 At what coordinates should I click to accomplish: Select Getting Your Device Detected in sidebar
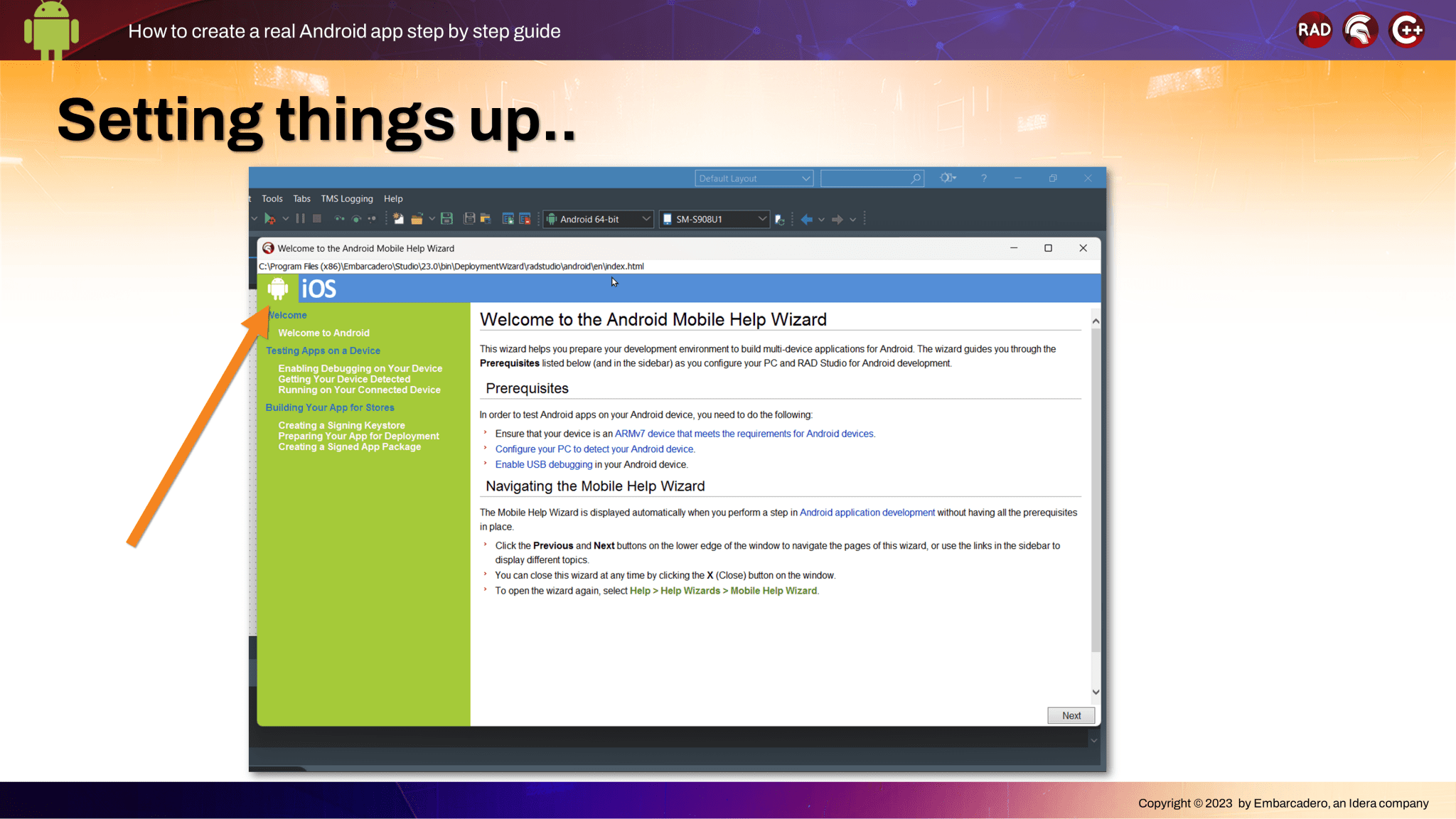[344, 379]
